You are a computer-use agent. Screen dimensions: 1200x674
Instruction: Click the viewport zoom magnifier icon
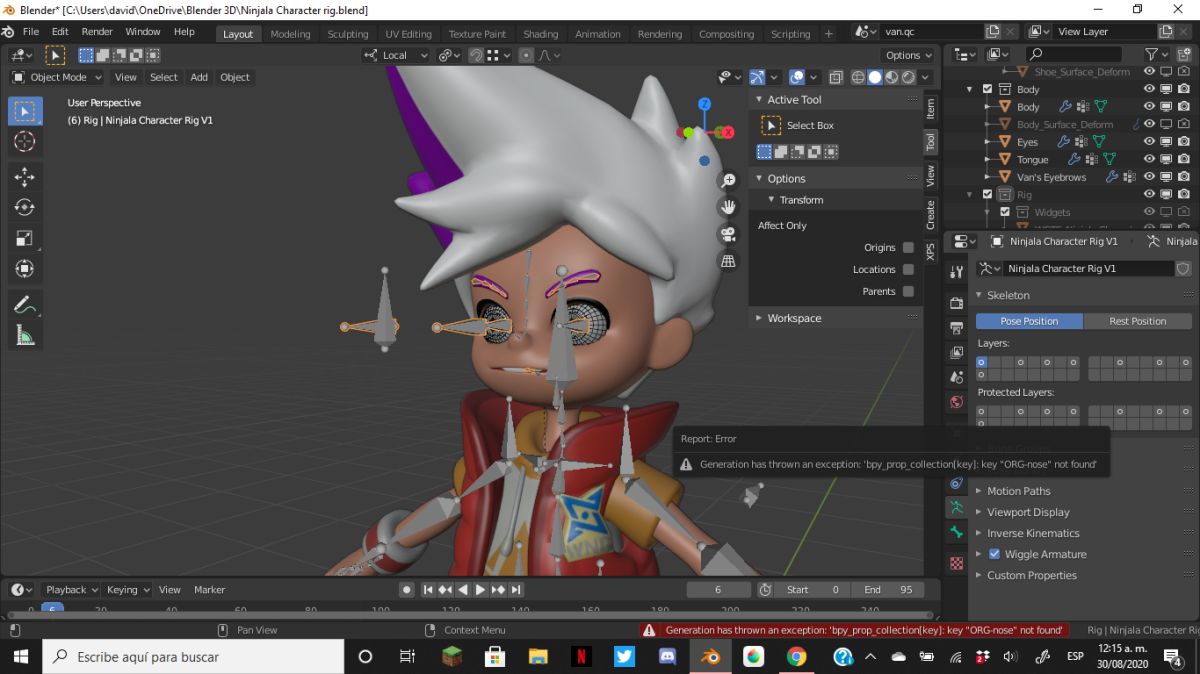point(729,180)
